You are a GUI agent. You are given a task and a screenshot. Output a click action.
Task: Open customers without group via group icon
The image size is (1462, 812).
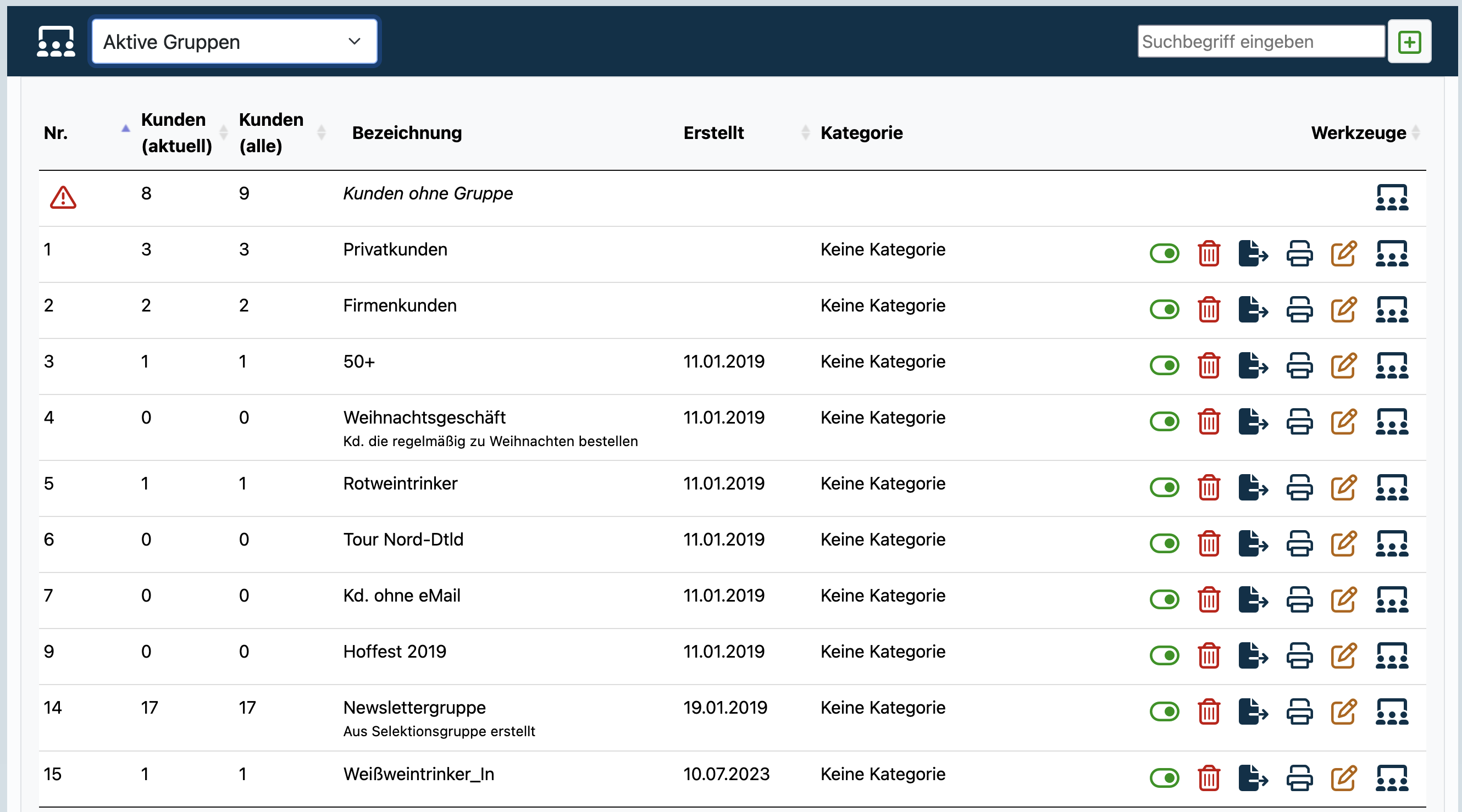click(1391, 197)
